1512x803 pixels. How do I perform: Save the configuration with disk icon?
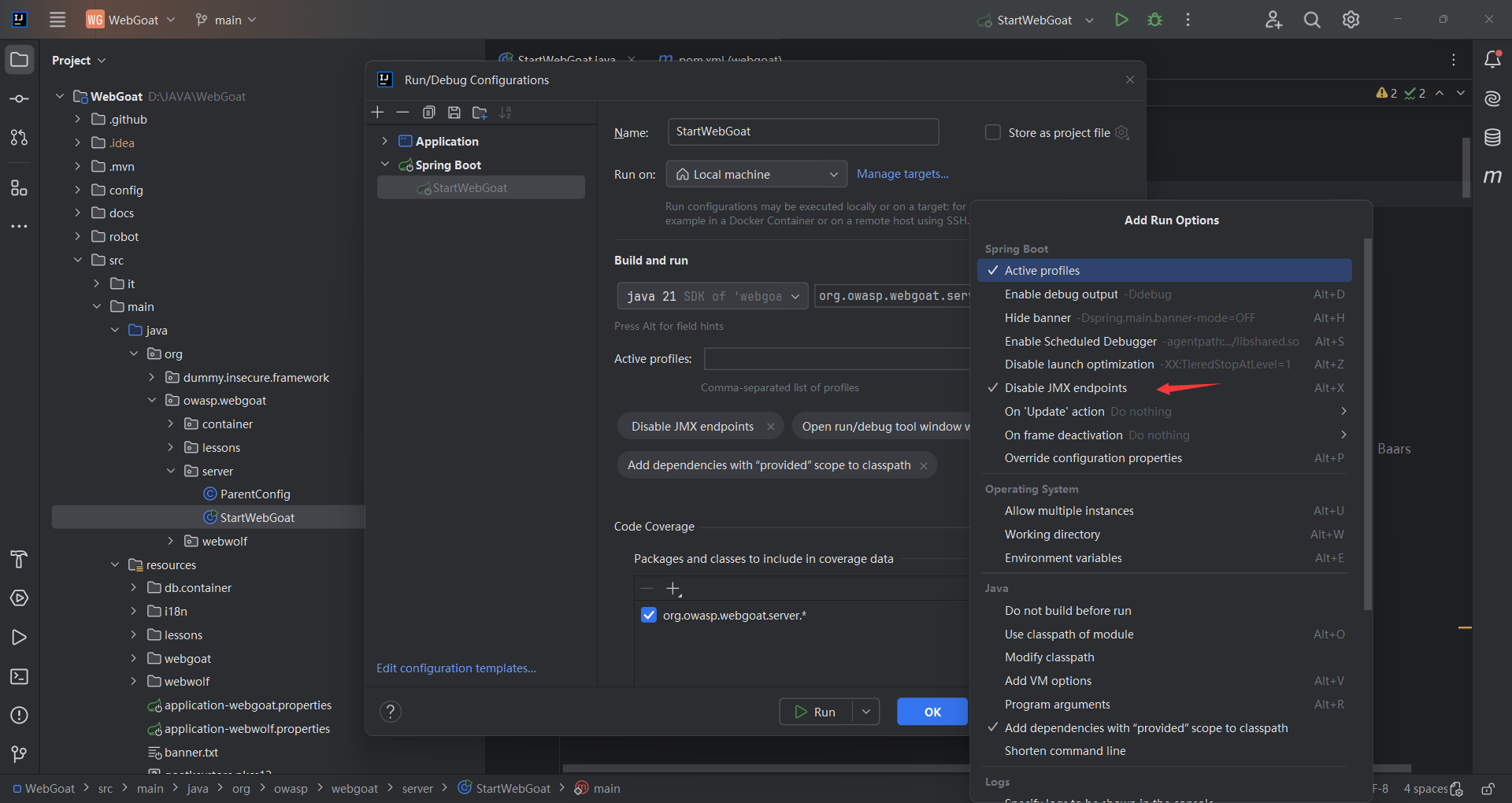pyautogui.click(x=454, y=113)
